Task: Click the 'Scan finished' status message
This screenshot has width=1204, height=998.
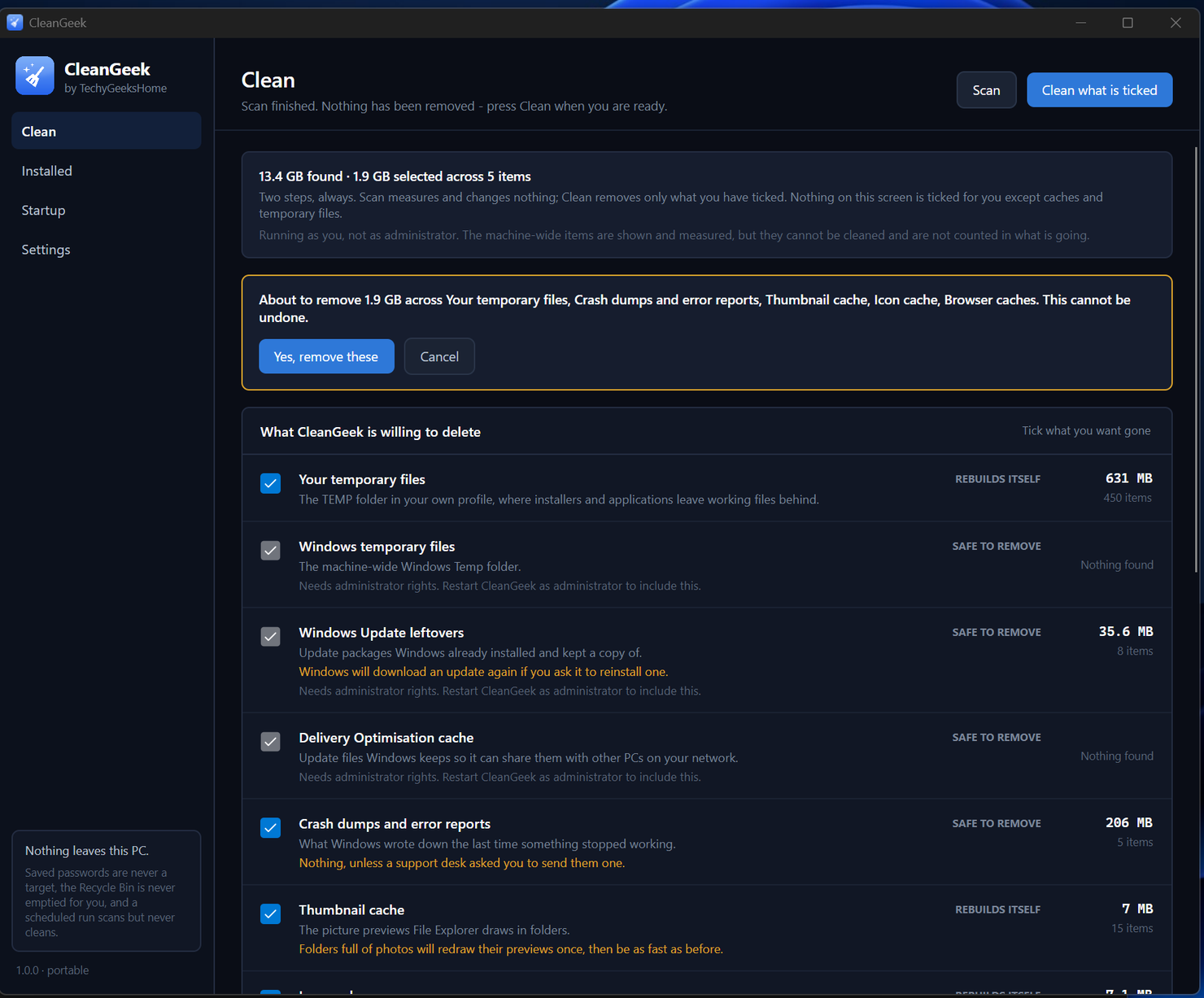Action: coord(454,107)
